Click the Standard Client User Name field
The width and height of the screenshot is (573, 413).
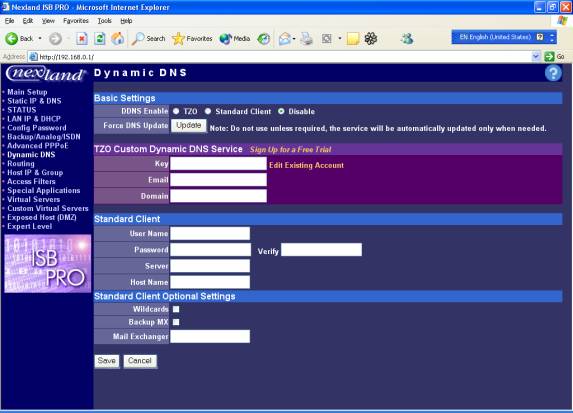[x=210, y=233]
